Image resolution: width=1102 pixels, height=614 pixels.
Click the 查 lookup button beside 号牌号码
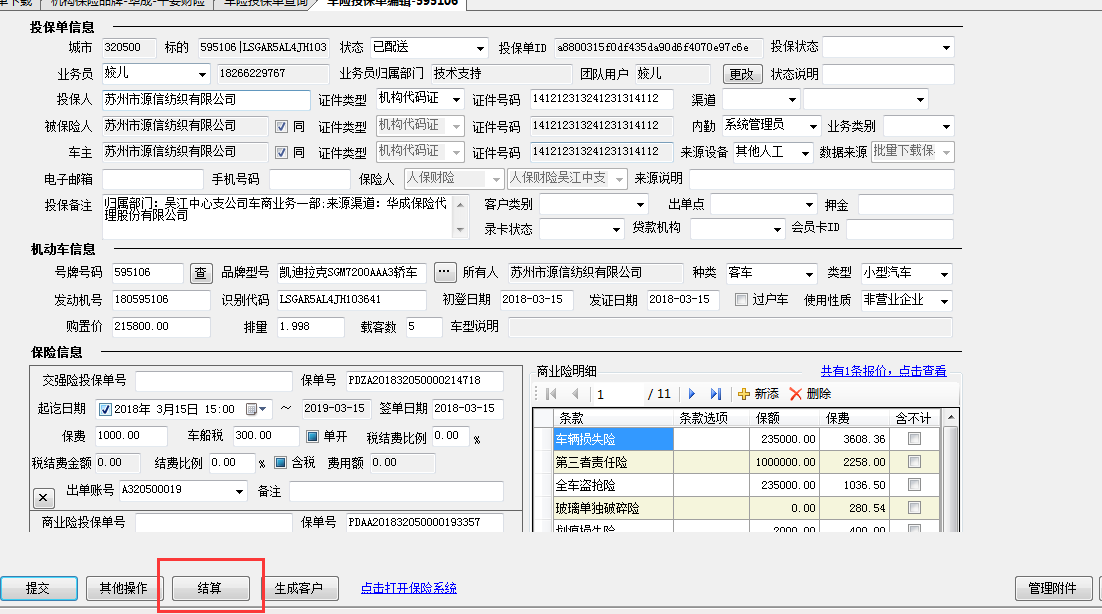click(x=201, y=274)
